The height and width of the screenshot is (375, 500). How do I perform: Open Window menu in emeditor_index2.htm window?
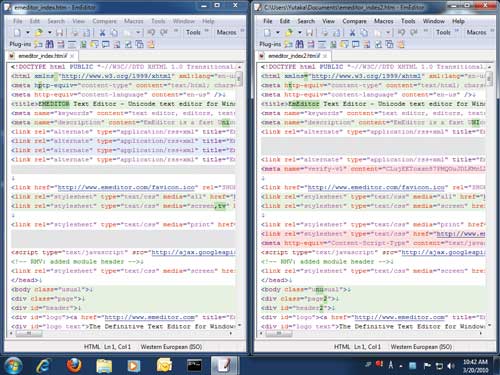click(434, 21)
